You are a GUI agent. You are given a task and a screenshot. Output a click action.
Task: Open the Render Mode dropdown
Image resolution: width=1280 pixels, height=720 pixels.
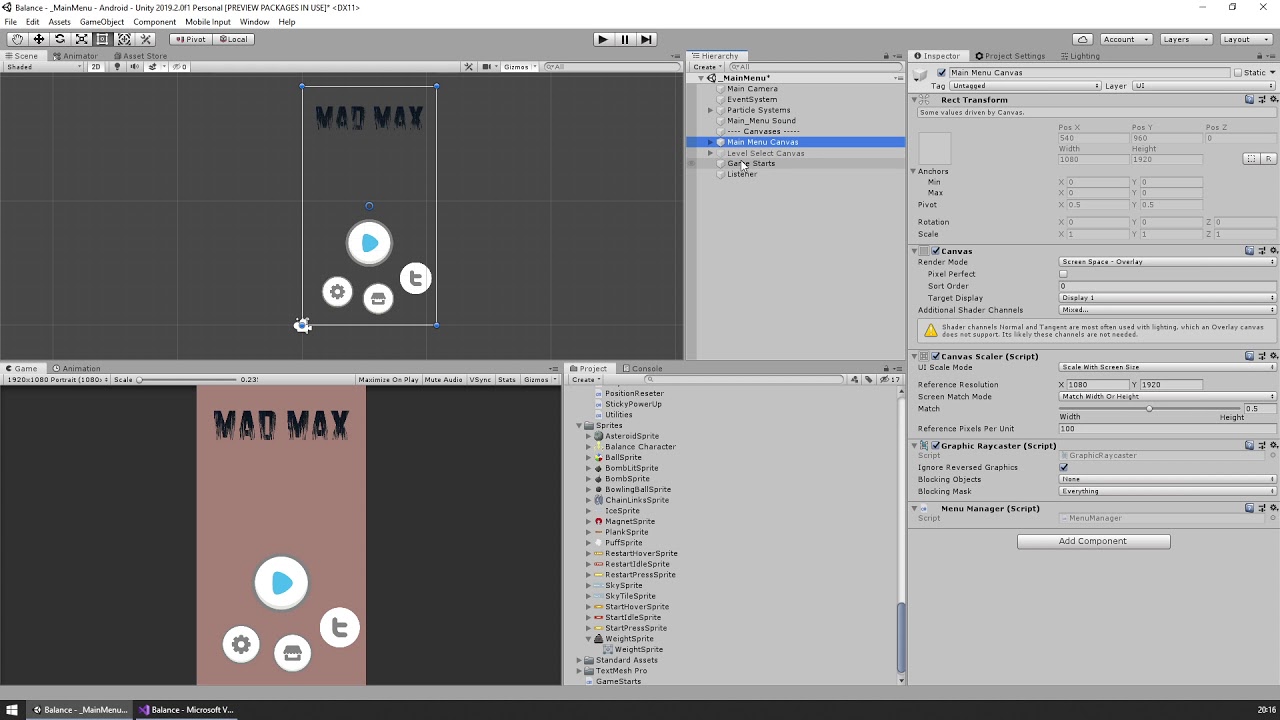pos(1167,262)
